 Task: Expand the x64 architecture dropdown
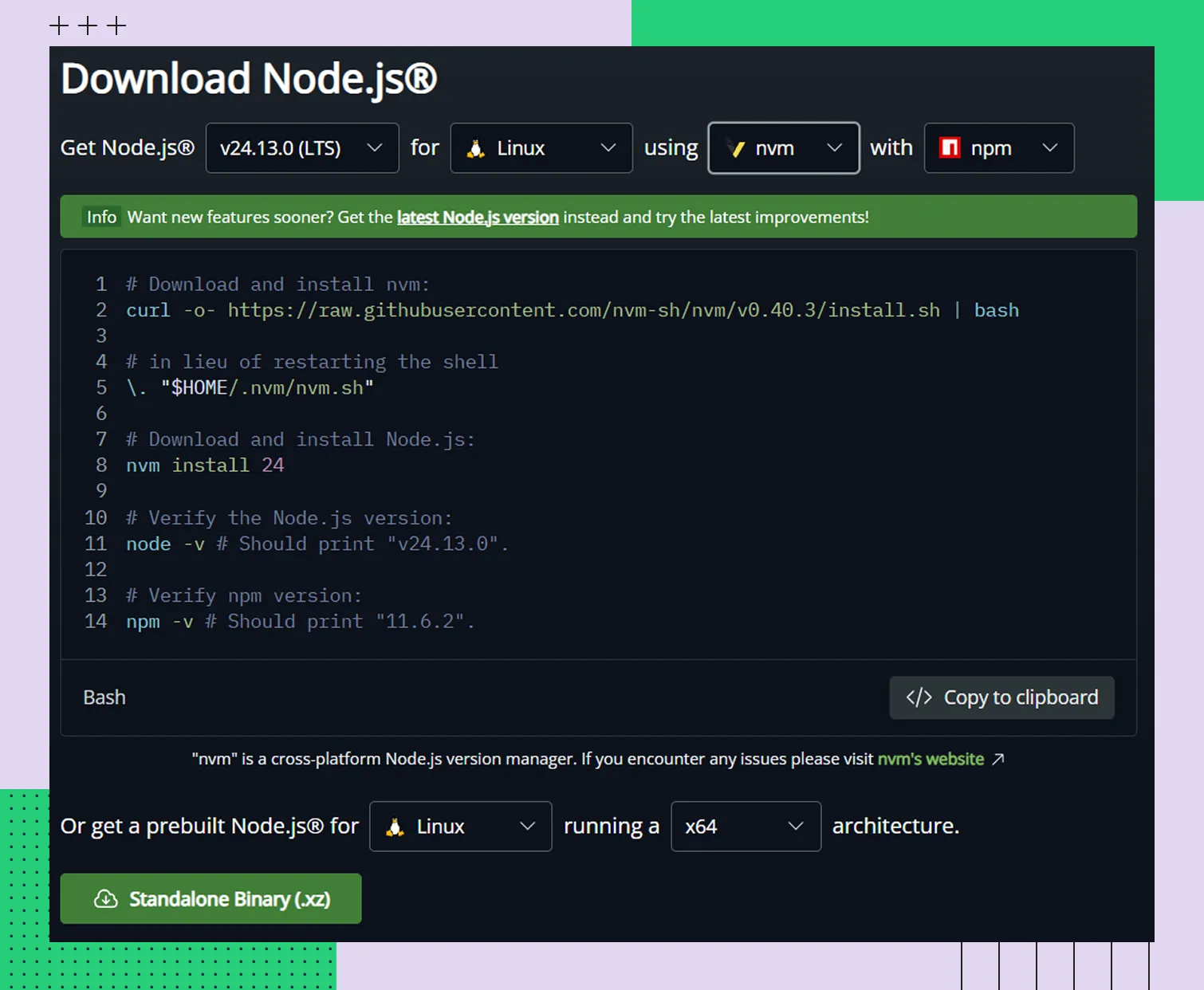coord(746,827)
